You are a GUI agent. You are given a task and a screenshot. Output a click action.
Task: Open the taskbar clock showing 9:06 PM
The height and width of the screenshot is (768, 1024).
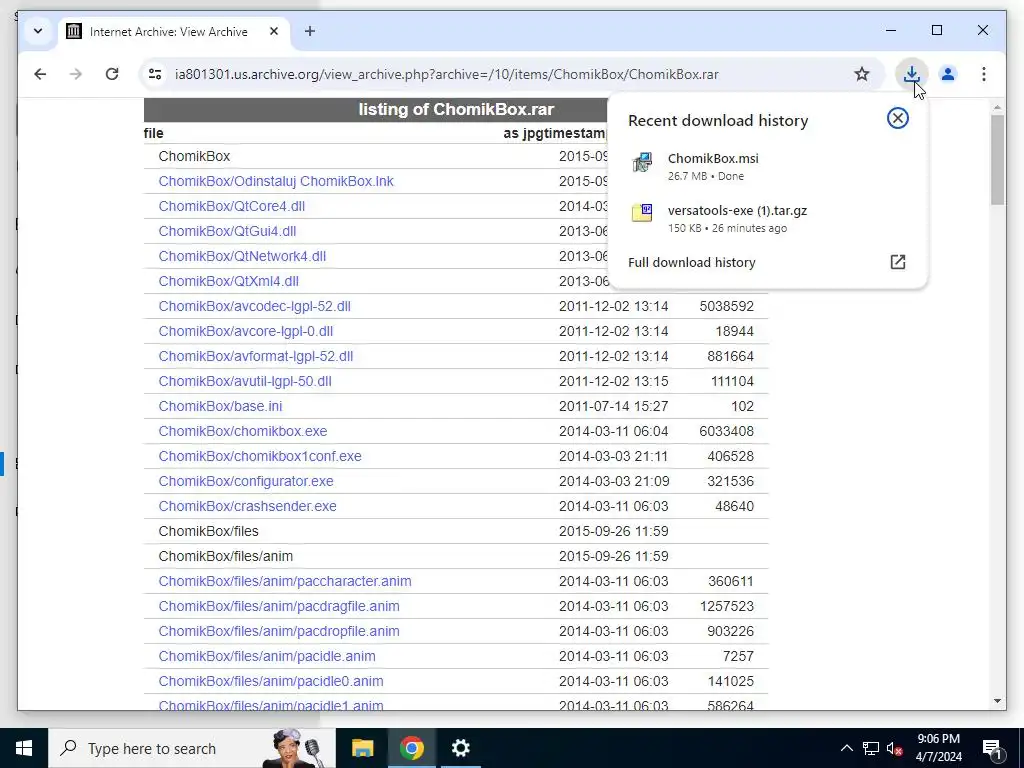tap(938, 748)
